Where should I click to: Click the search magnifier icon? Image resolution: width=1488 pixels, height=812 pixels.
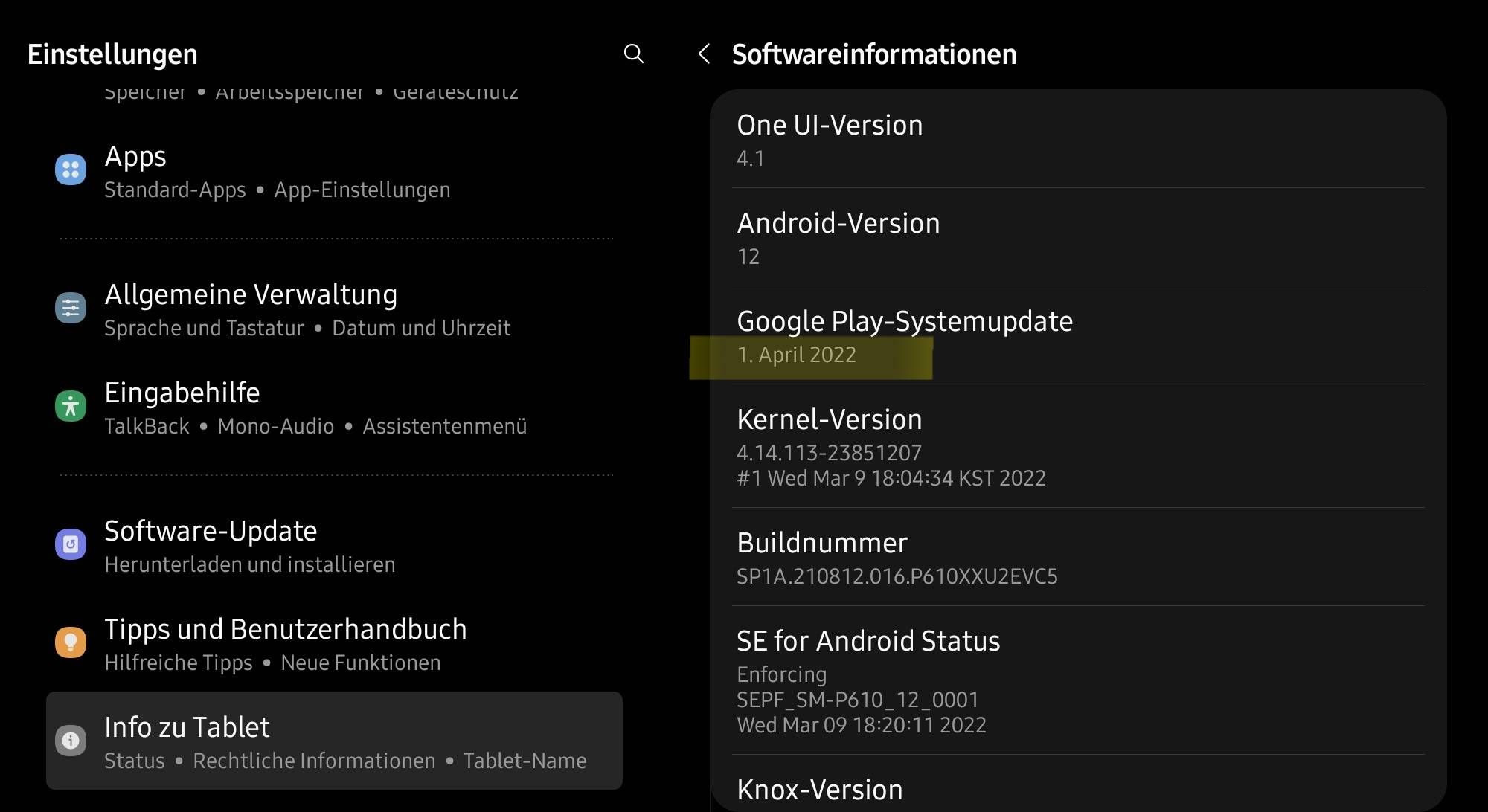pyautogui.click(x=633, y=54)
